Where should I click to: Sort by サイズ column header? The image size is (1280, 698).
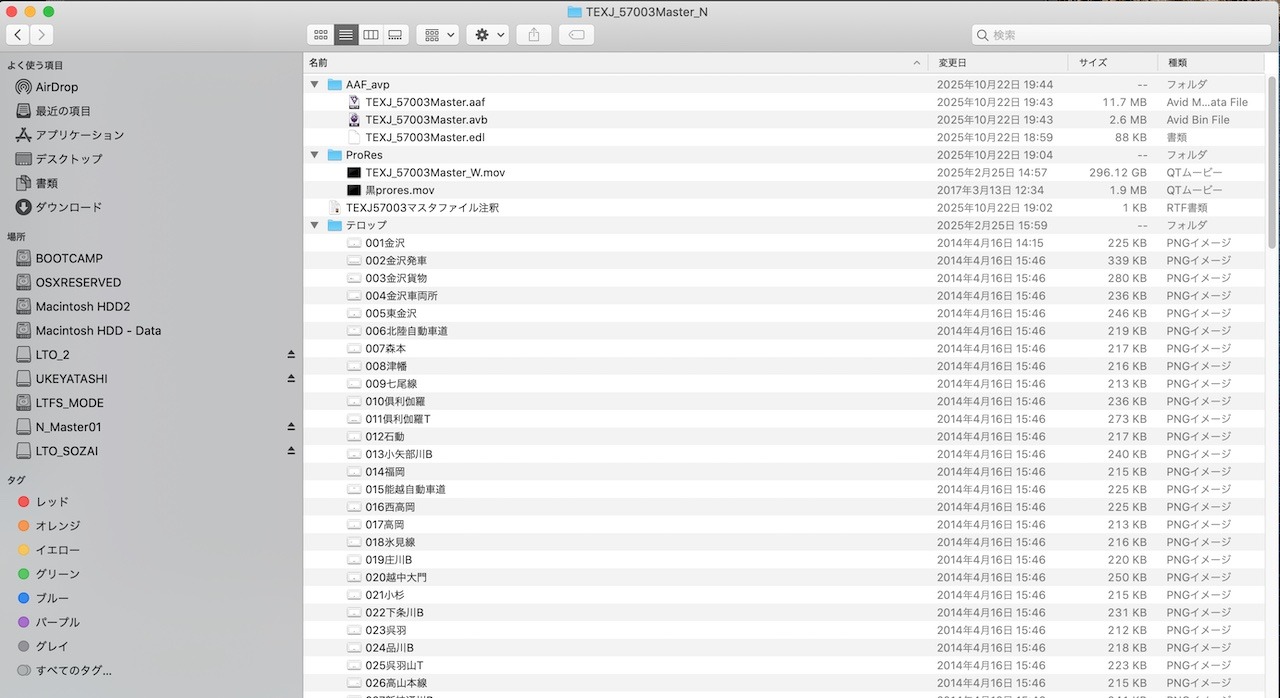tap(1093, 62)
